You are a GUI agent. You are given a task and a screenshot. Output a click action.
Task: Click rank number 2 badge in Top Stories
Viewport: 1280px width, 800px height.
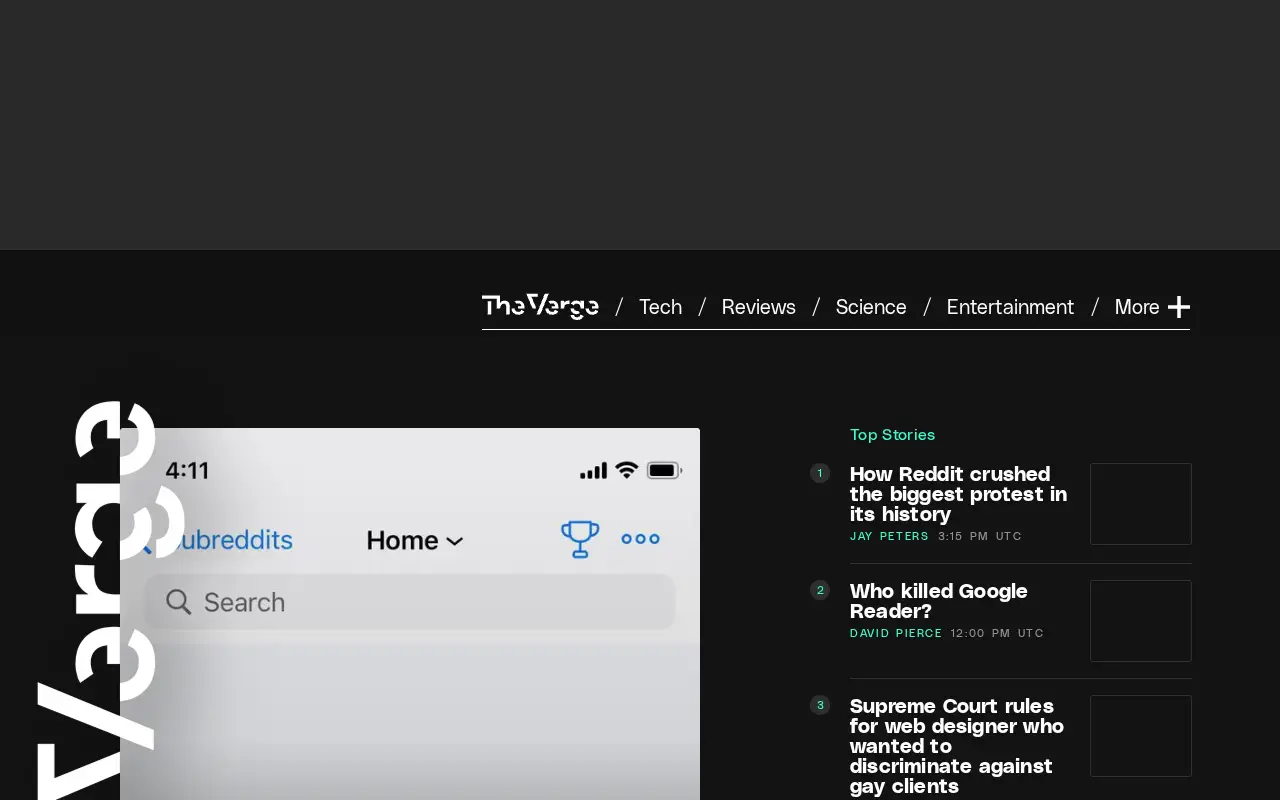(820, 590)
